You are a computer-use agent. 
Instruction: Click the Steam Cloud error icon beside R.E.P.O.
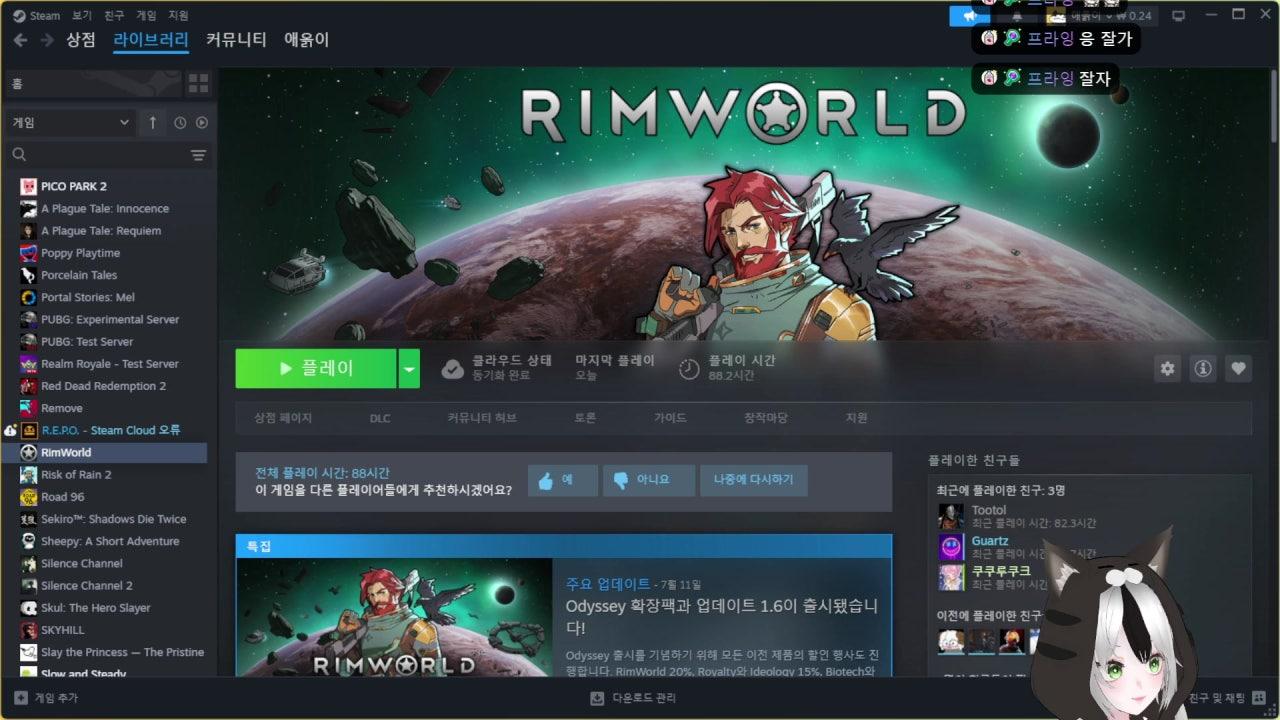pos(10,430)
